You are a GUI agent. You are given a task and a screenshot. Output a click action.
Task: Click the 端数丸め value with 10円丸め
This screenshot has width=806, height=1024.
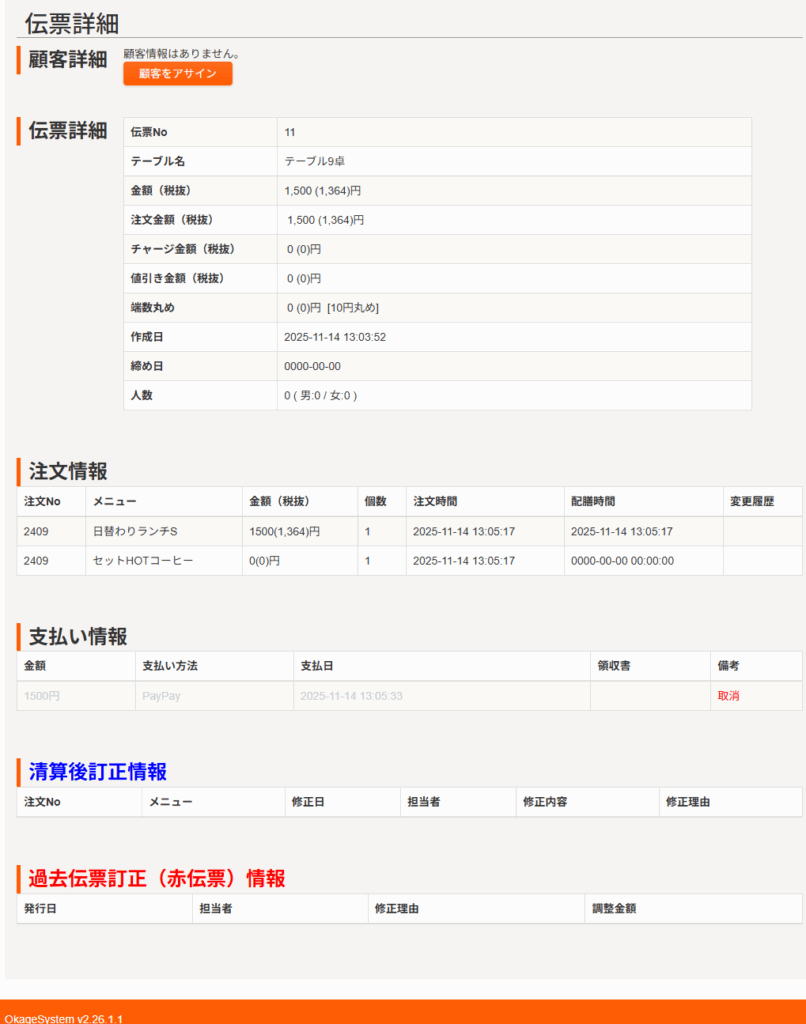coord(333,308)
